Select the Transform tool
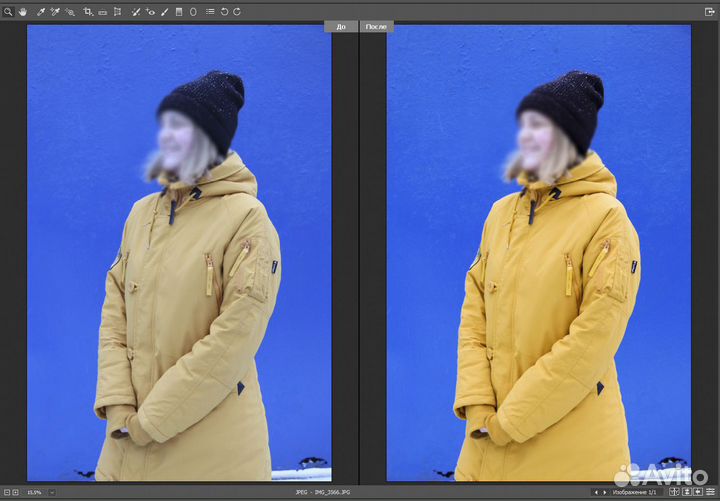 pyautogui.click(x=118, y=12)
